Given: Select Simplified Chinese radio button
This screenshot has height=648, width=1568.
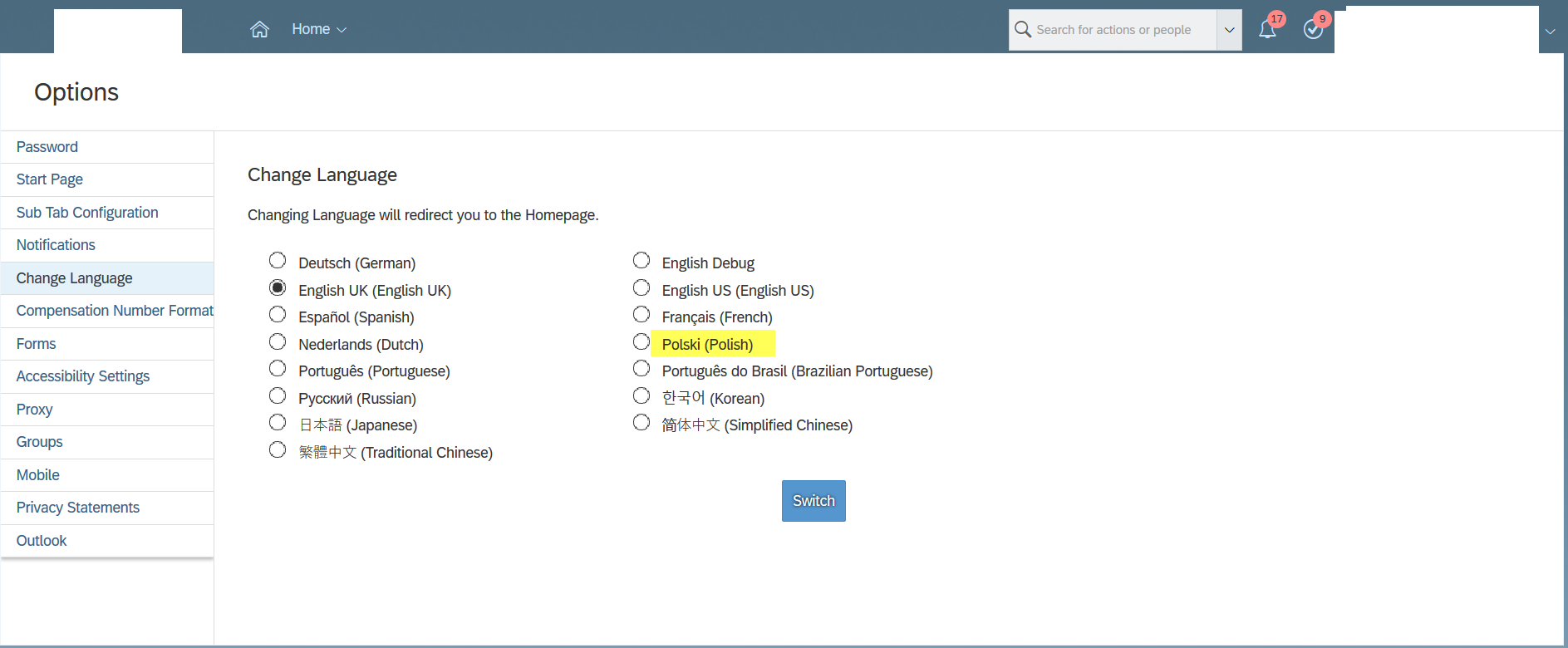Looking at the screenshot, I should click(x=641, y=423).
